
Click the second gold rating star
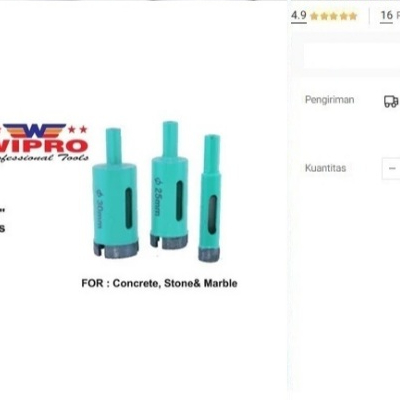coord(324,16)
